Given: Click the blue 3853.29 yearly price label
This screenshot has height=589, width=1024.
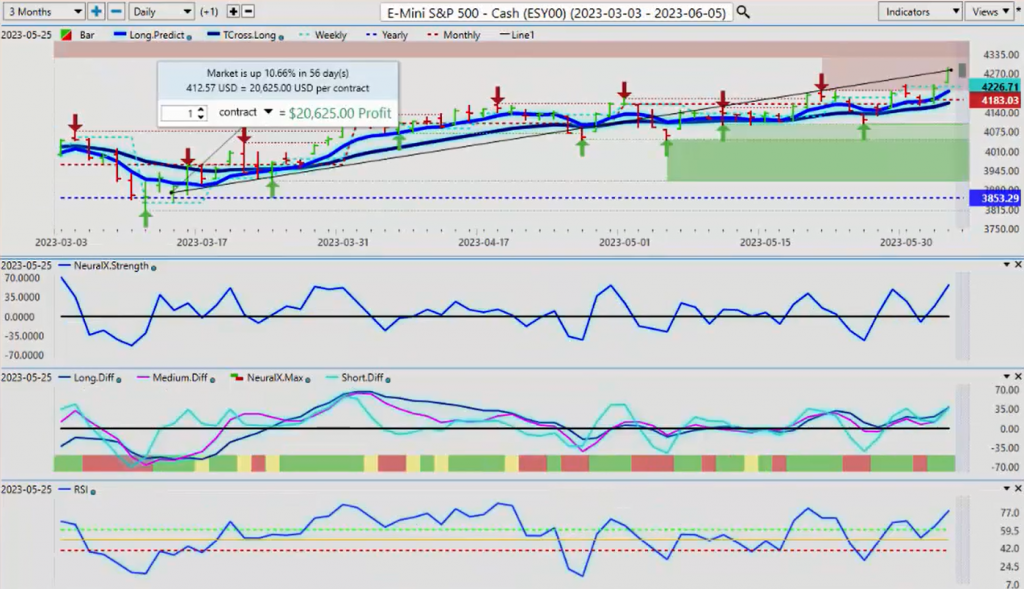Looking at the screenshot, I should [995, 198].
